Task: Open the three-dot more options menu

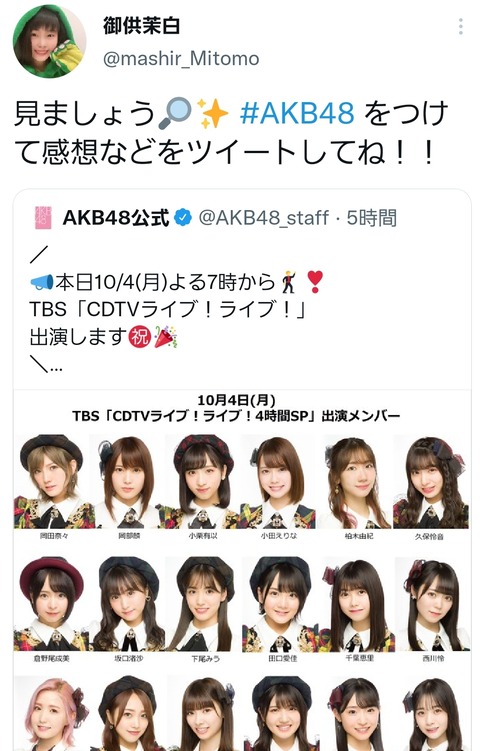Action: point(460,27)
